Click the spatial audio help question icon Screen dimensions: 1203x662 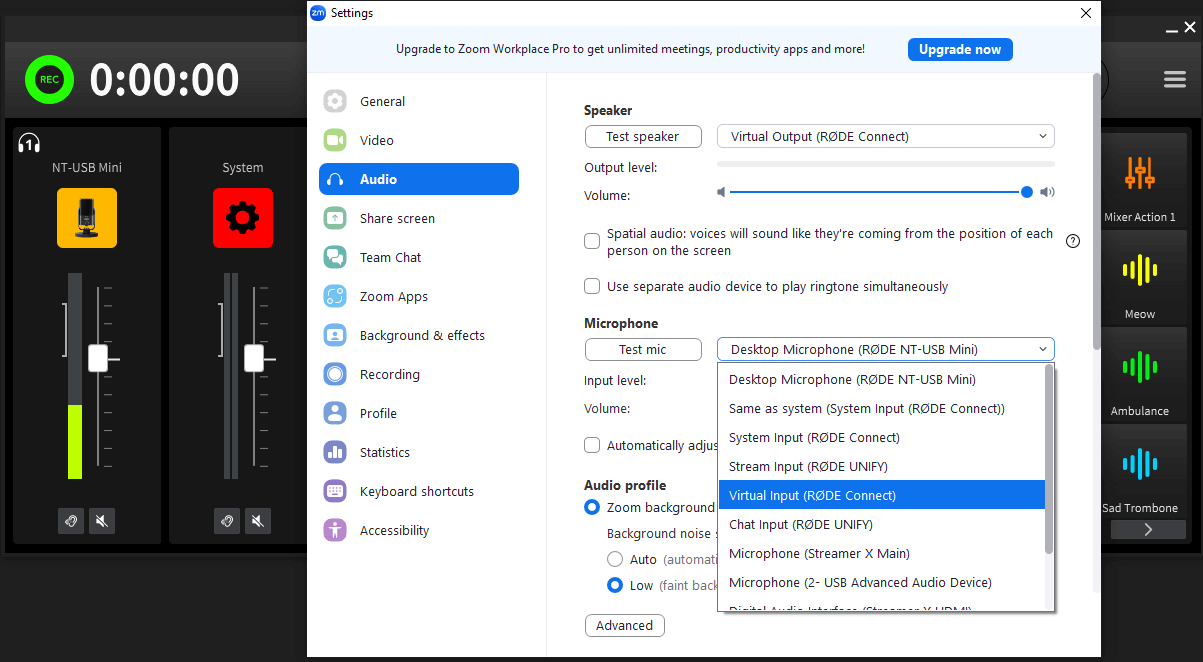1073,241
